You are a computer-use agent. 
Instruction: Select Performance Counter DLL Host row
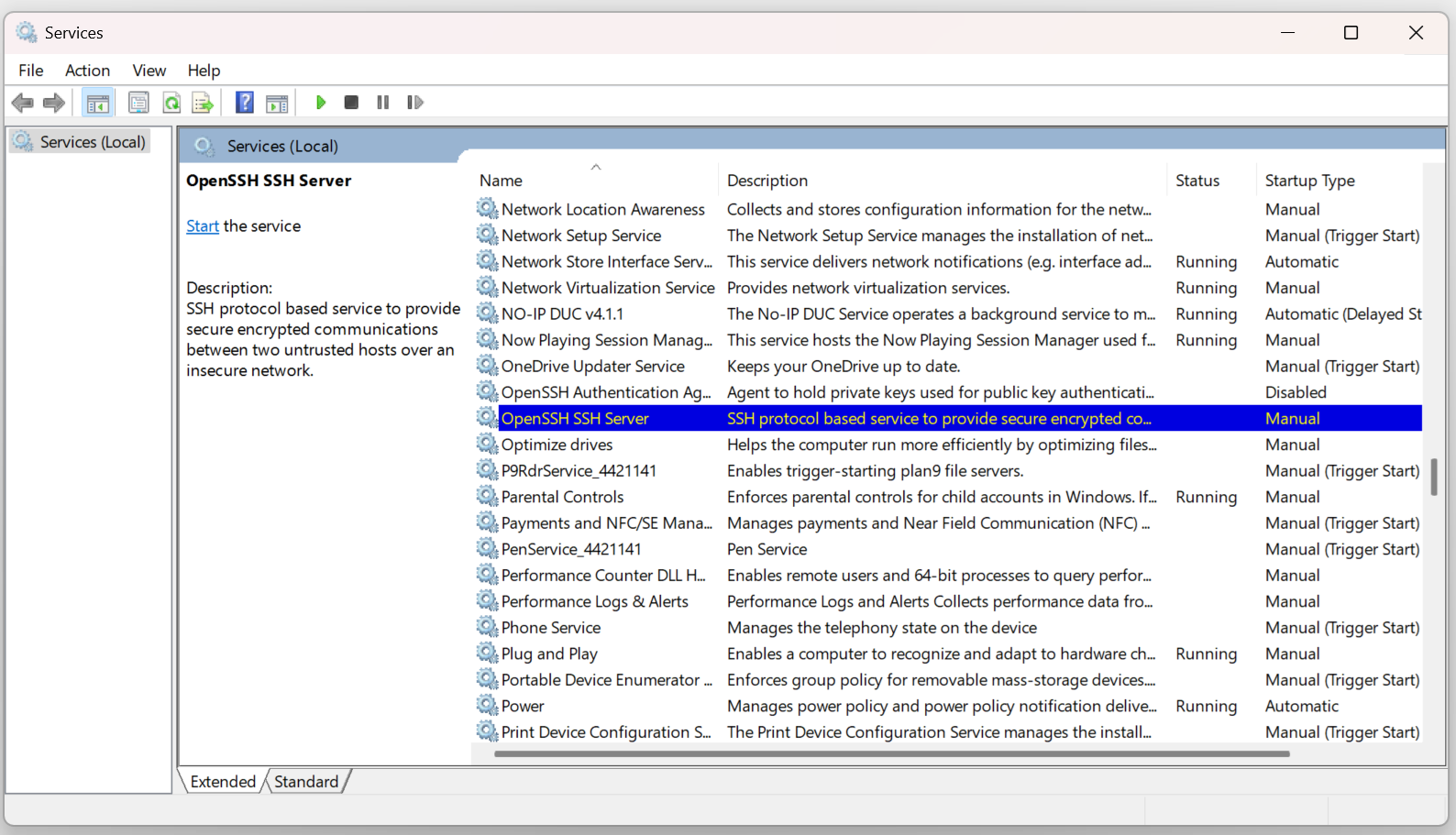point(949,575)
